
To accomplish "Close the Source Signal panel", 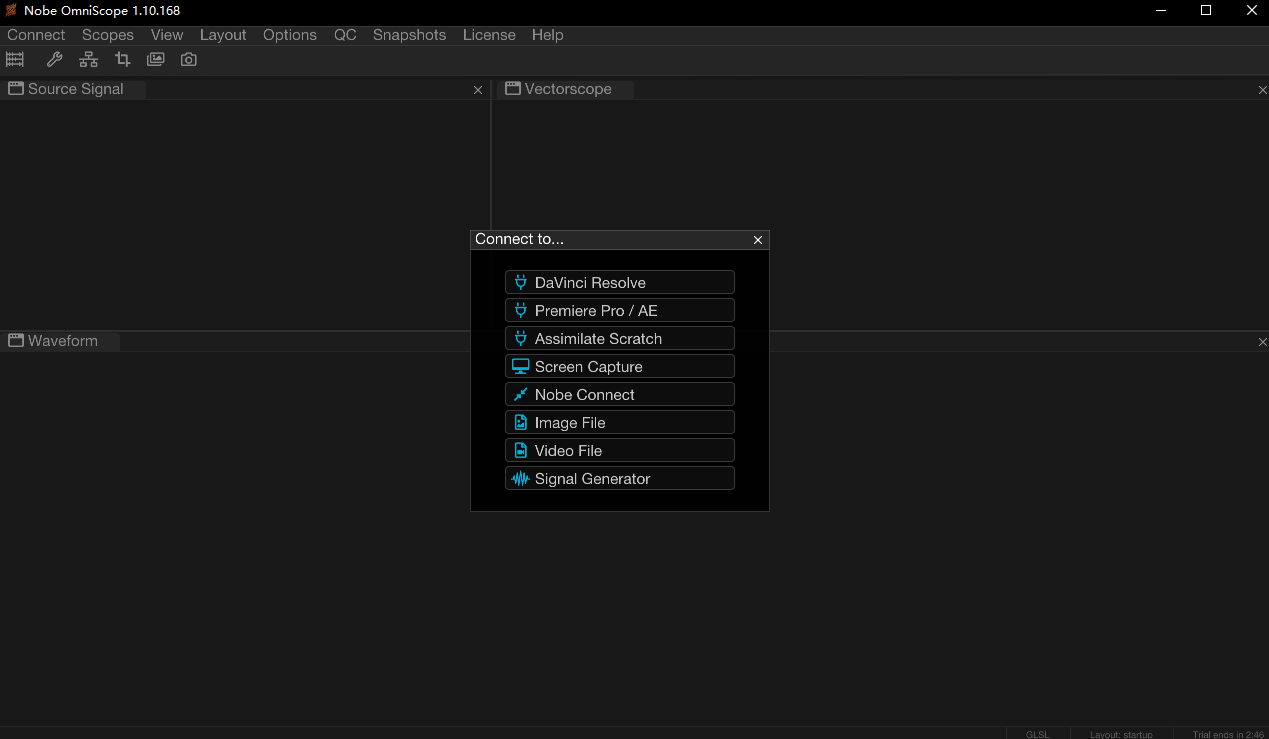I will (478, 90).
